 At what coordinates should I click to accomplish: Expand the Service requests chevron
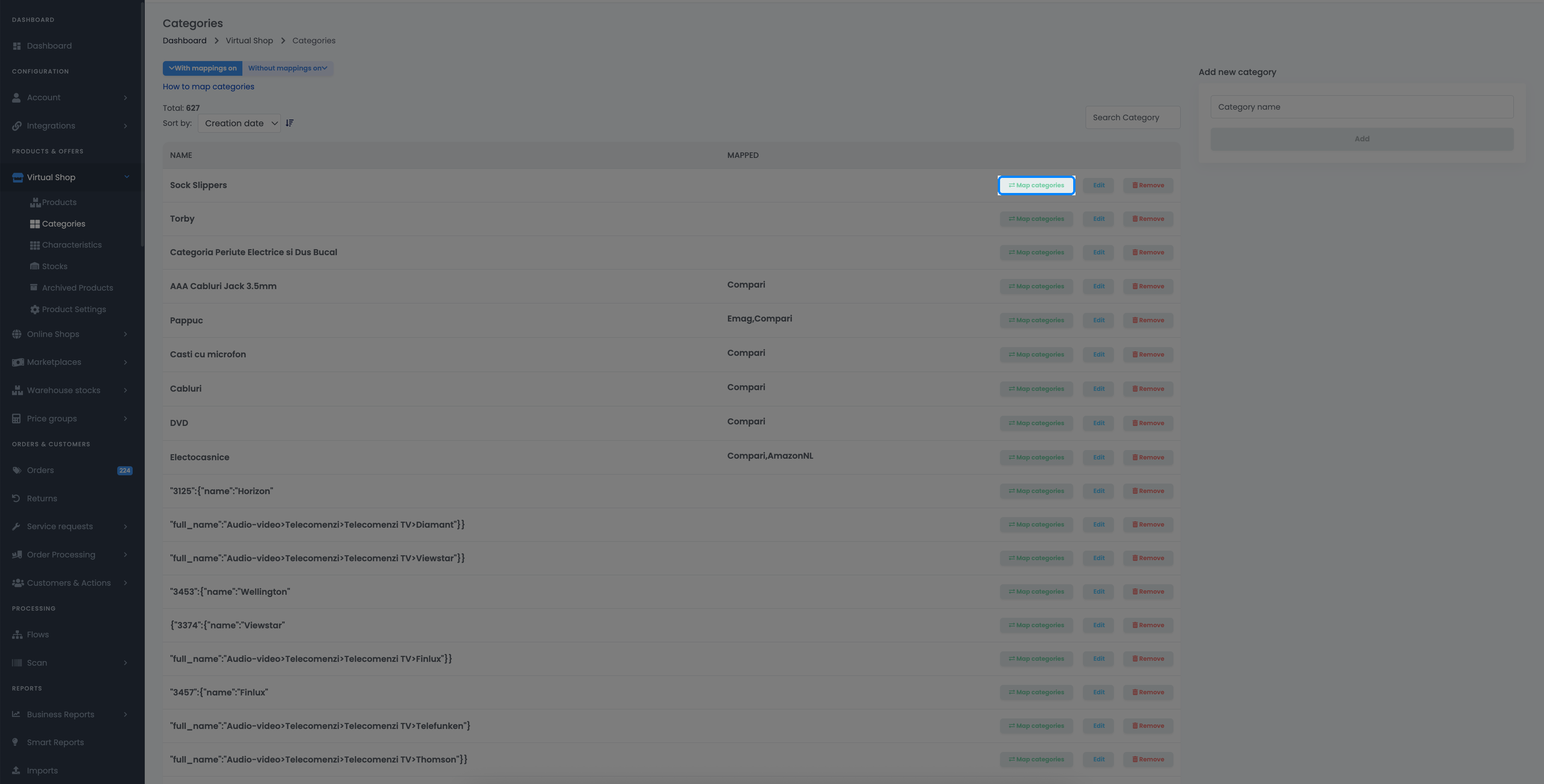click(x=125, y=527)
